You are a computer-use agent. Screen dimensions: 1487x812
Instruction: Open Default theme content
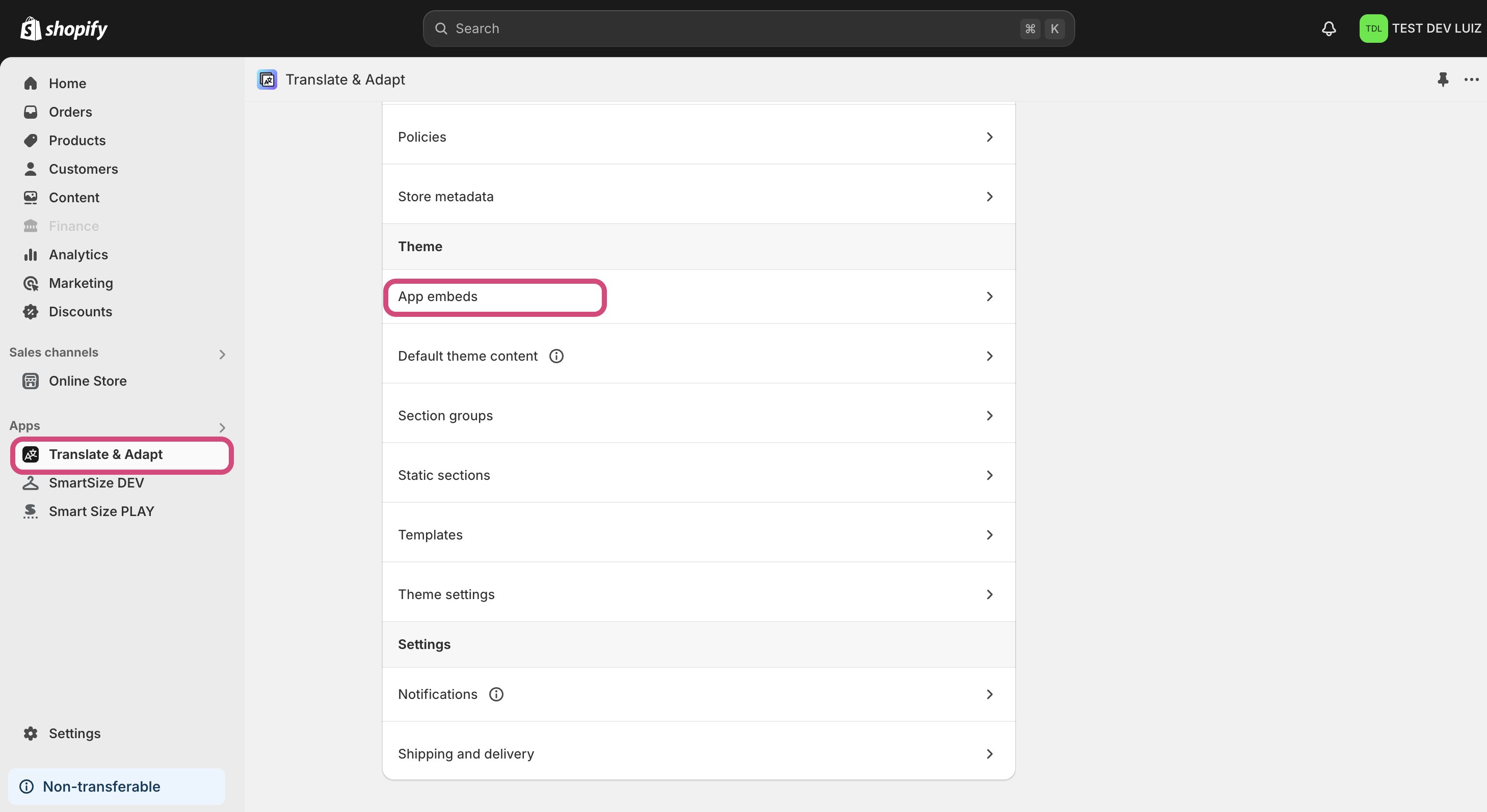pyautogui.click(x=699, y=356)
